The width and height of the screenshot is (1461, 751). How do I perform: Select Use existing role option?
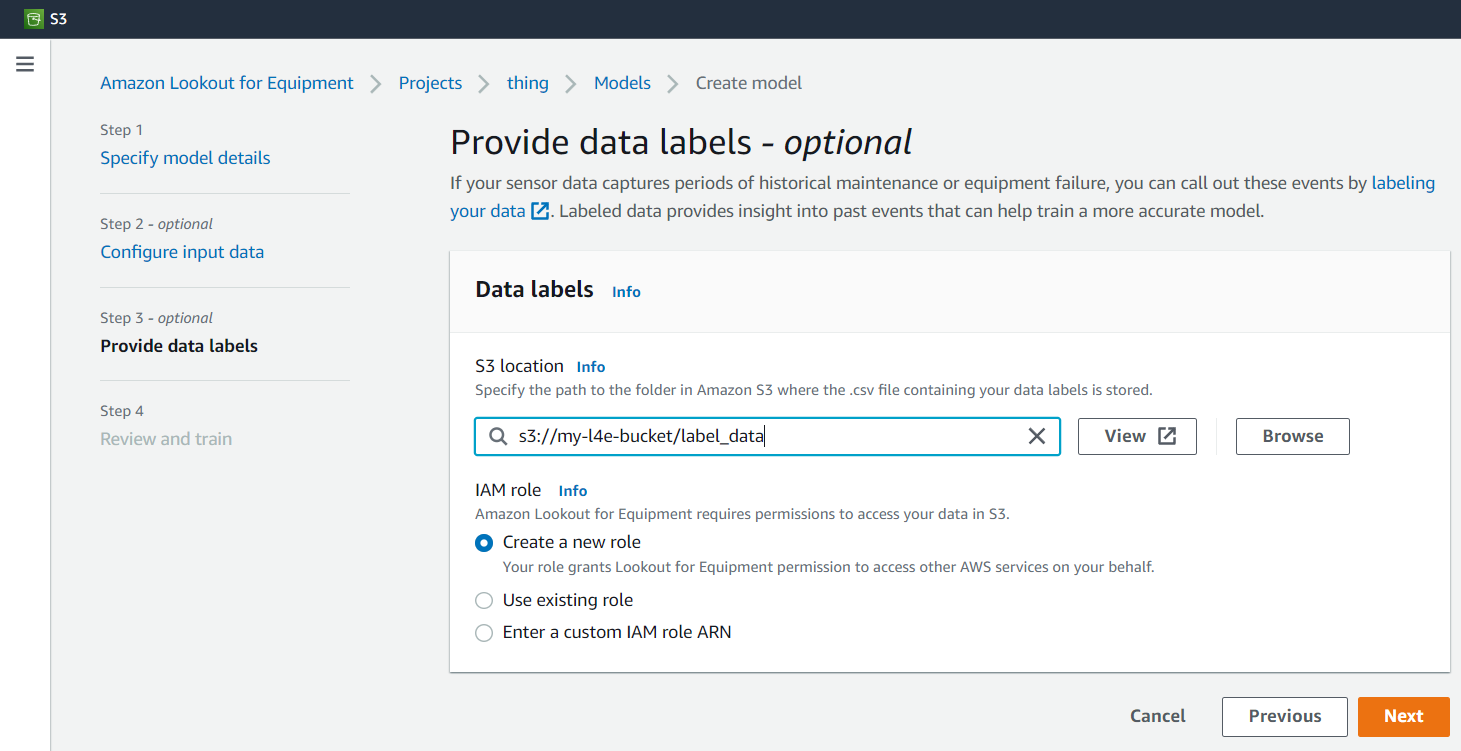point(484,601)
